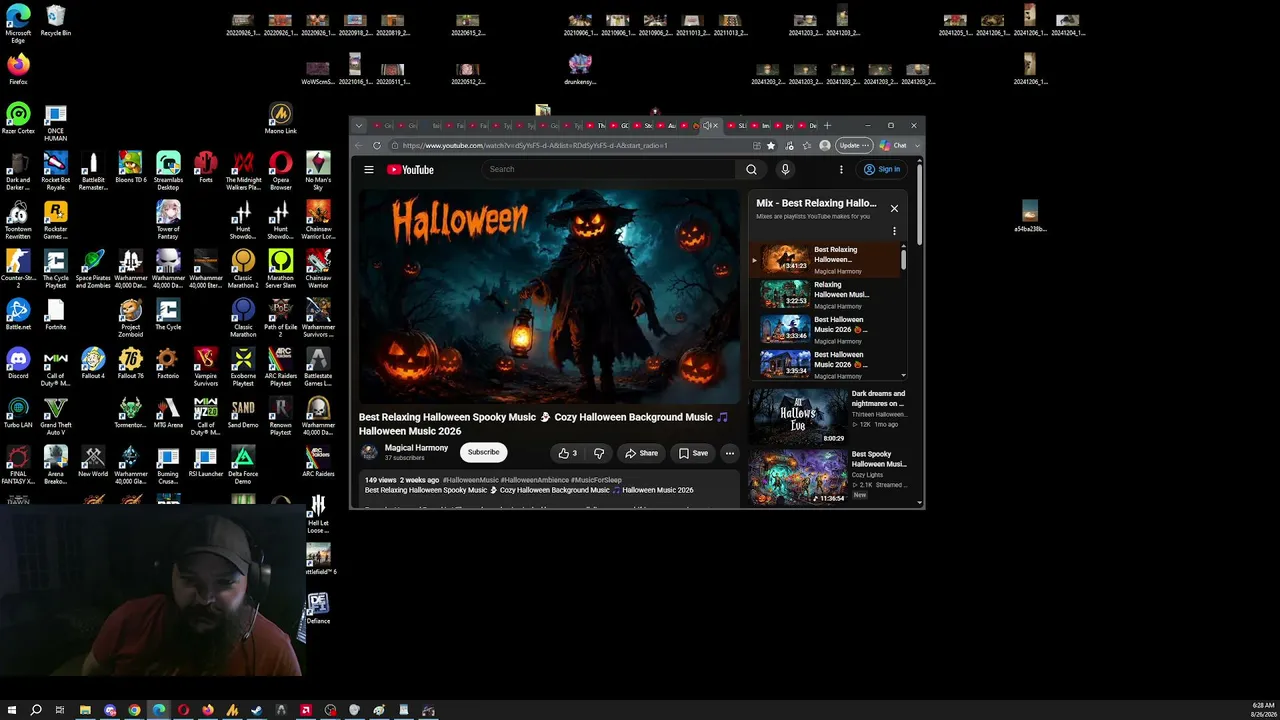This screenshot has width=1280, height=720.
Task: Mute the active YouTube tab audio
Action: (x=706, y=126)
